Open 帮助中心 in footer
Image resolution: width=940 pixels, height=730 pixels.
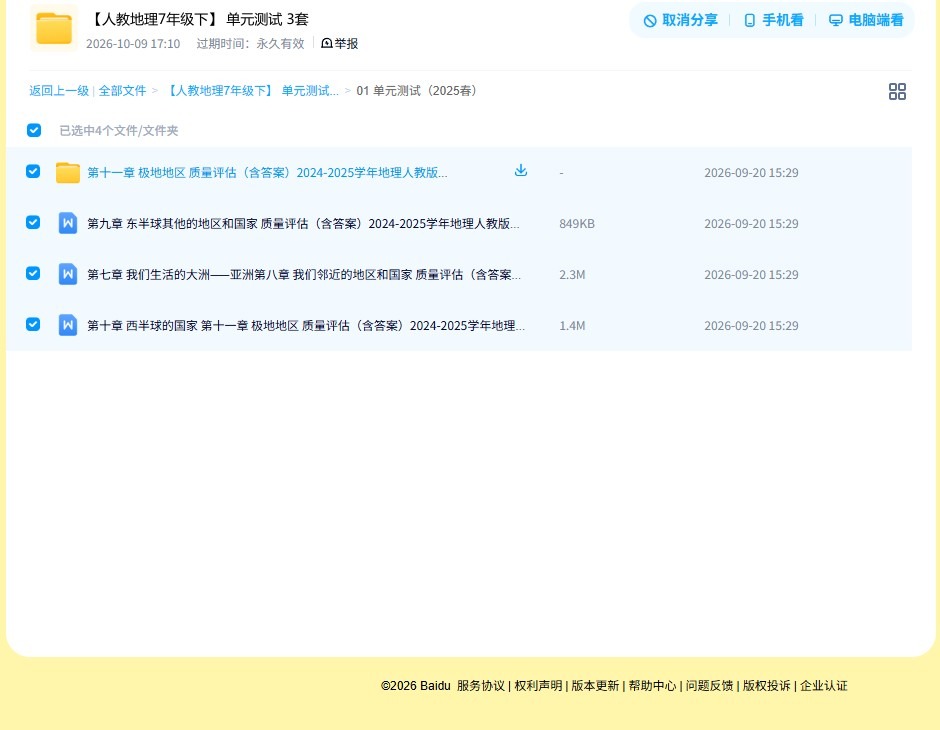click(x=652, y=686)
